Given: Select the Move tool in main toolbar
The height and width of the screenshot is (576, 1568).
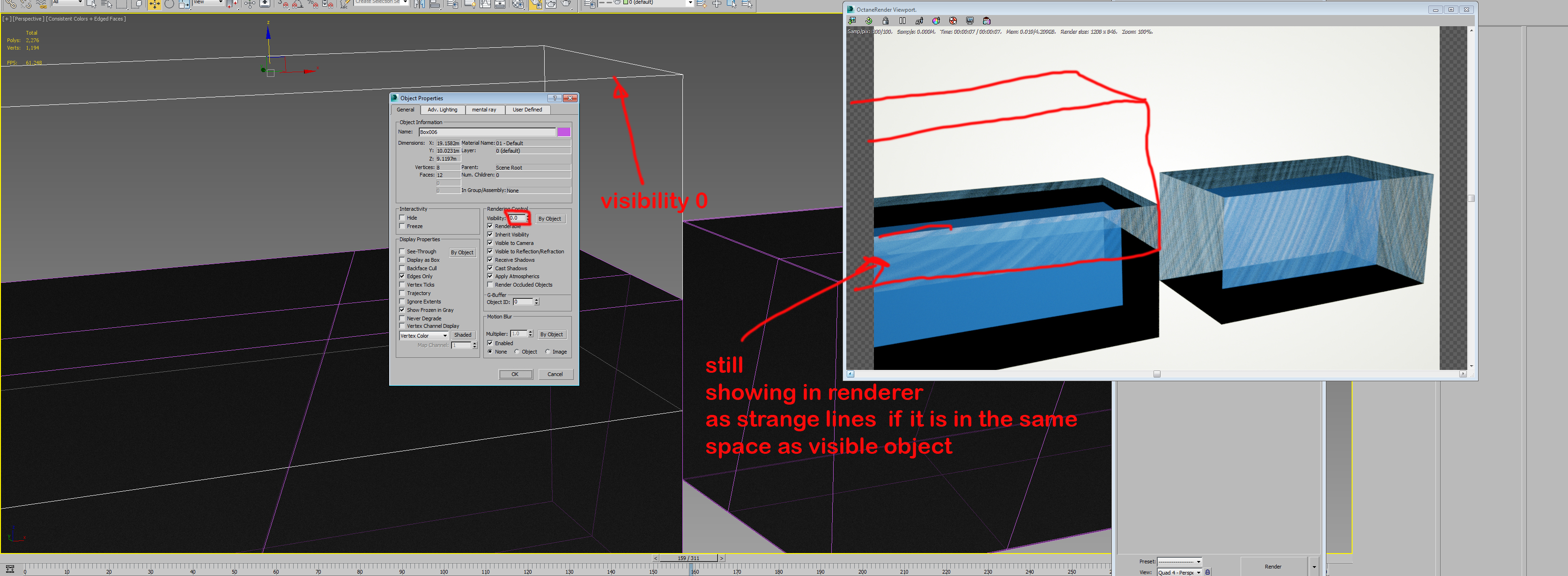Looking at the screenshot, I should (x=155, y=4).
